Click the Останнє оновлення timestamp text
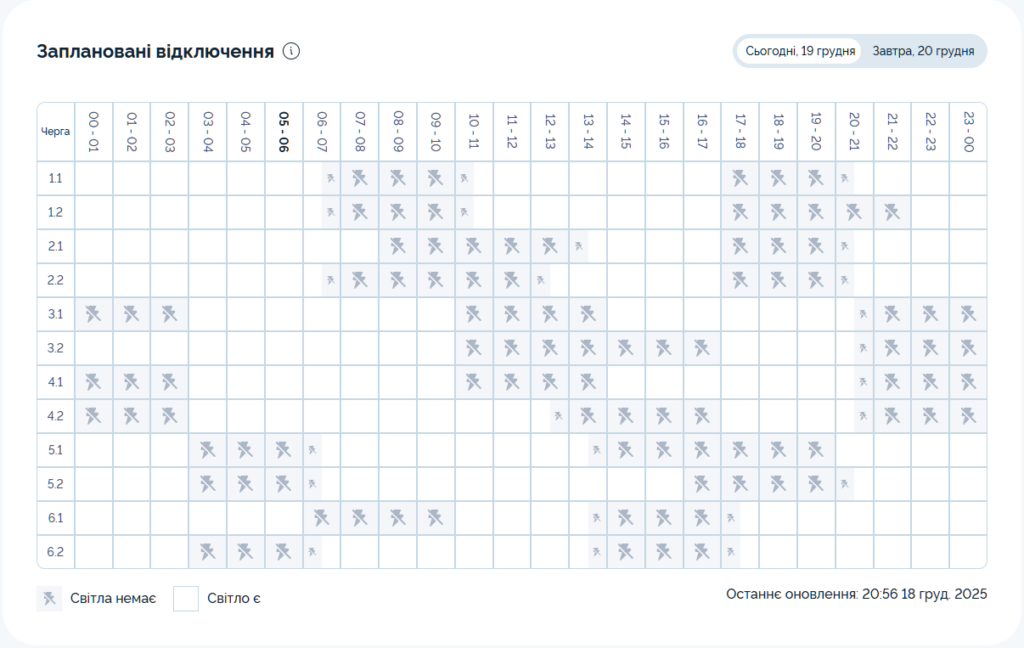The height and width of the screenshot is (648, 1024). click(x=856, y=594)
